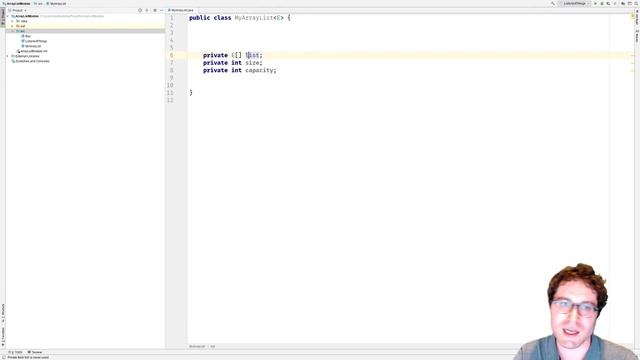Expand the External Libraries node
The width and height of the screenshot is (640, 360).
coord(8,56)
